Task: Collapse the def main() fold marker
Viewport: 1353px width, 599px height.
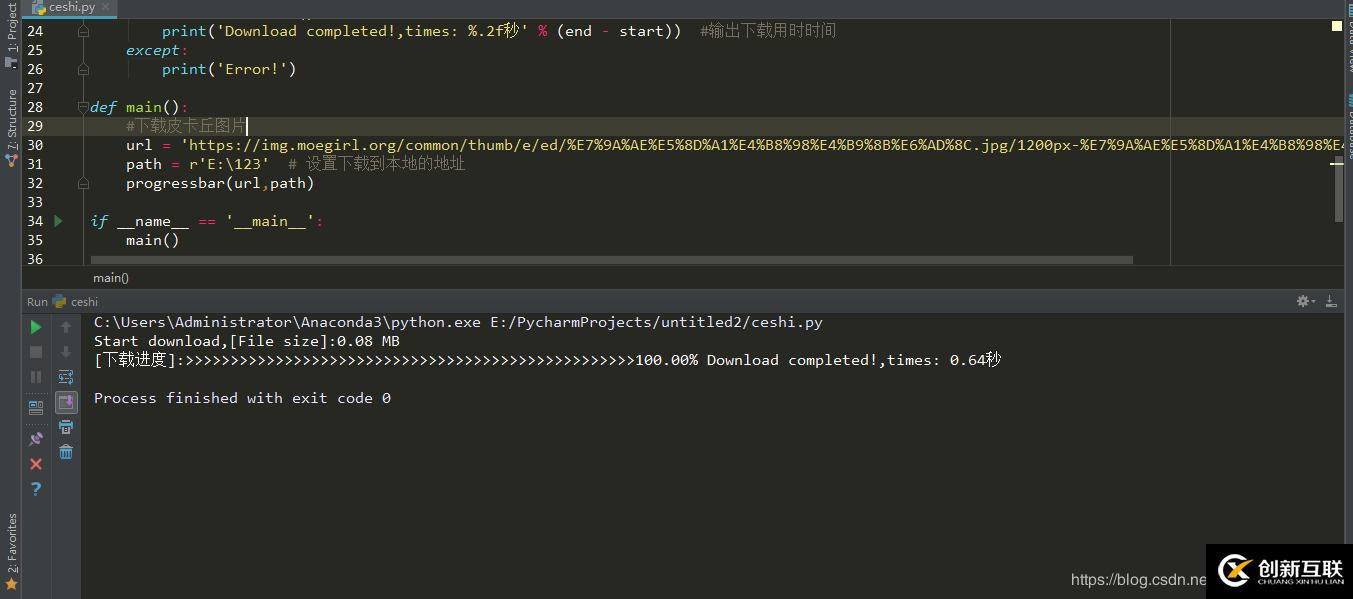Action: (x=84, y=107)
